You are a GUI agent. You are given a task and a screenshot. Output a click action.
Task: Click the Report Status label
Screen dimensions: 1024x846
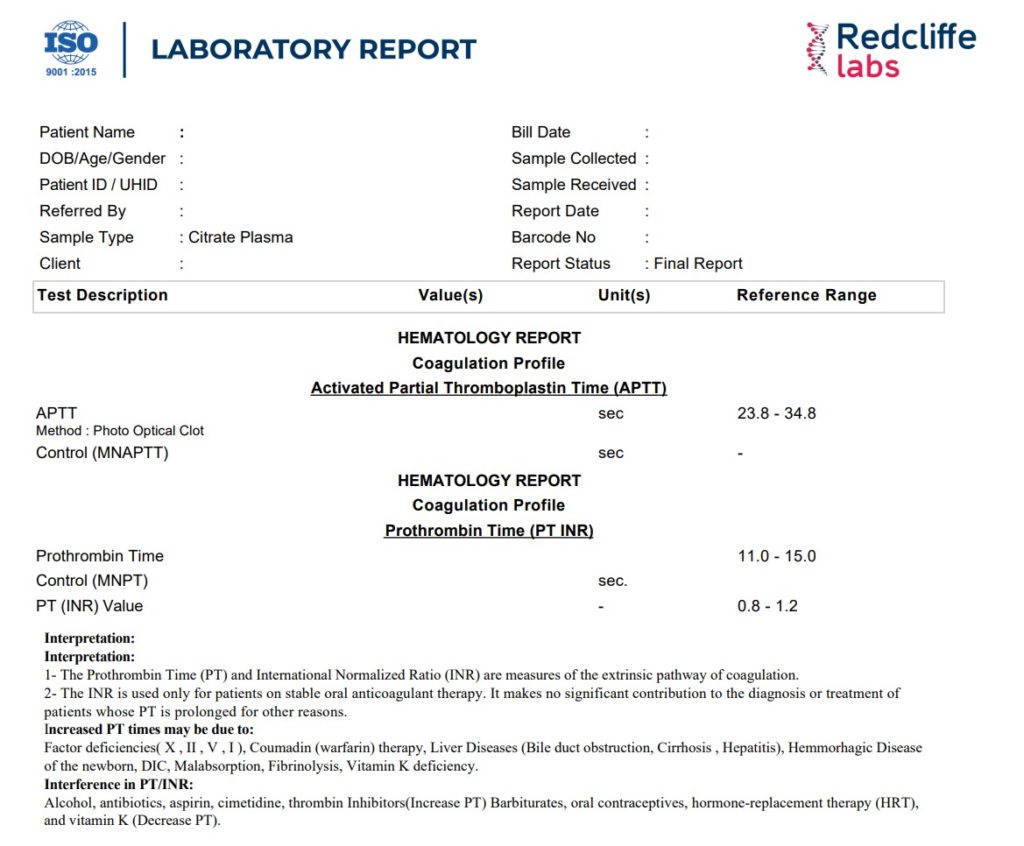[x=561, y=263]
